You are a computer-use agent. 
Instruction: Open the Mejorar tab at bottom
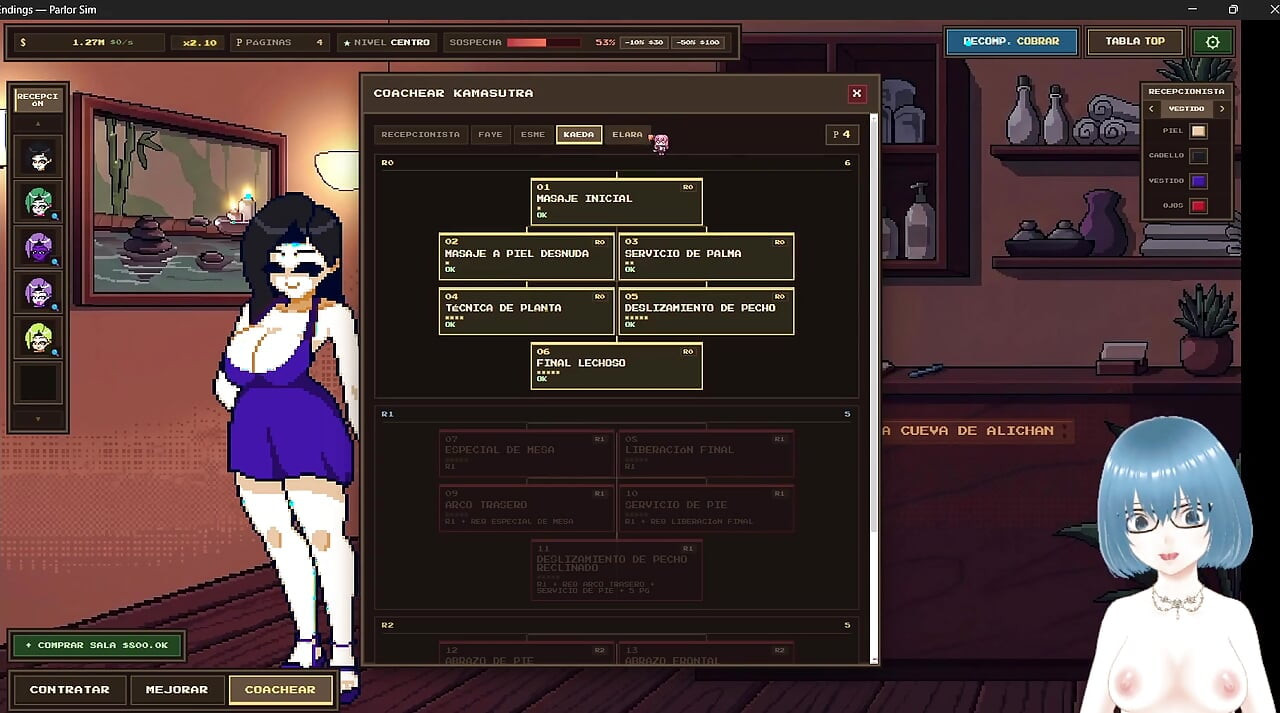(x=176, y=689)
